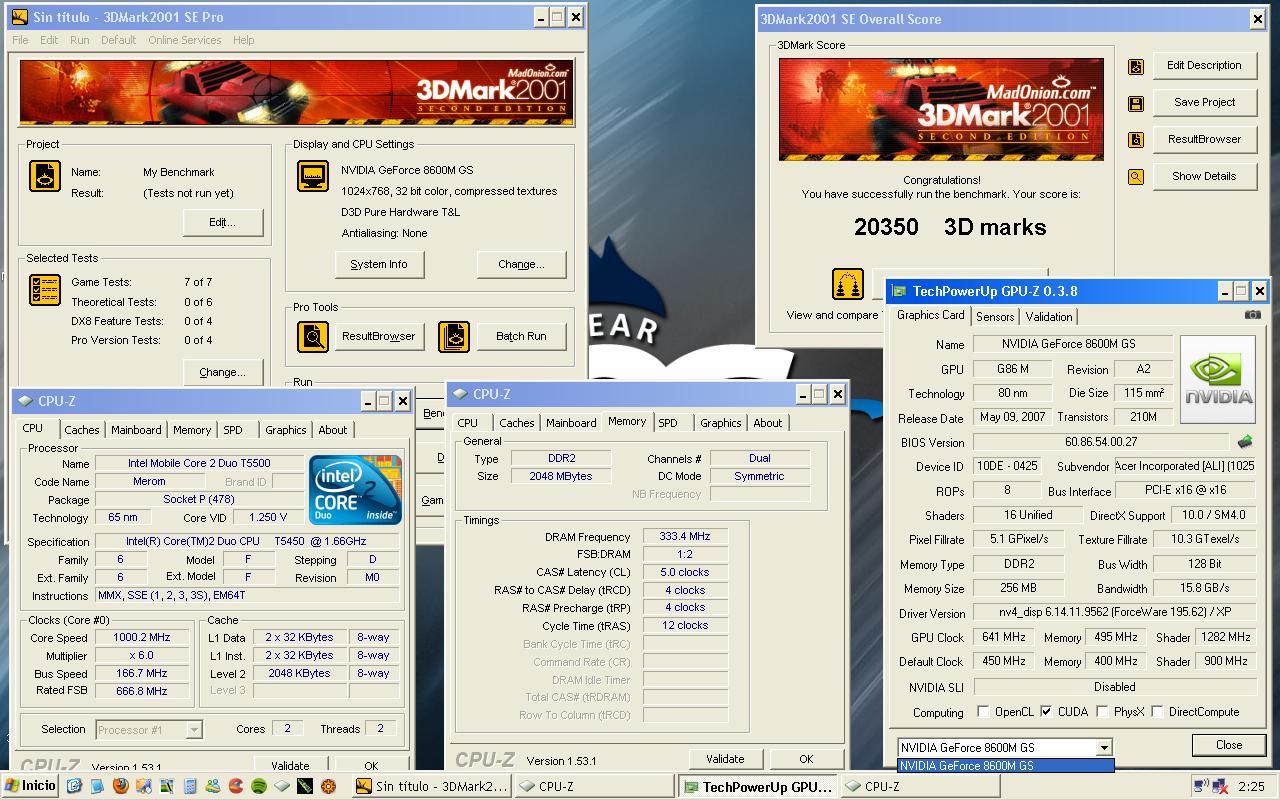Click Validate in the Memory CPU-Z window

click(725, 759)
